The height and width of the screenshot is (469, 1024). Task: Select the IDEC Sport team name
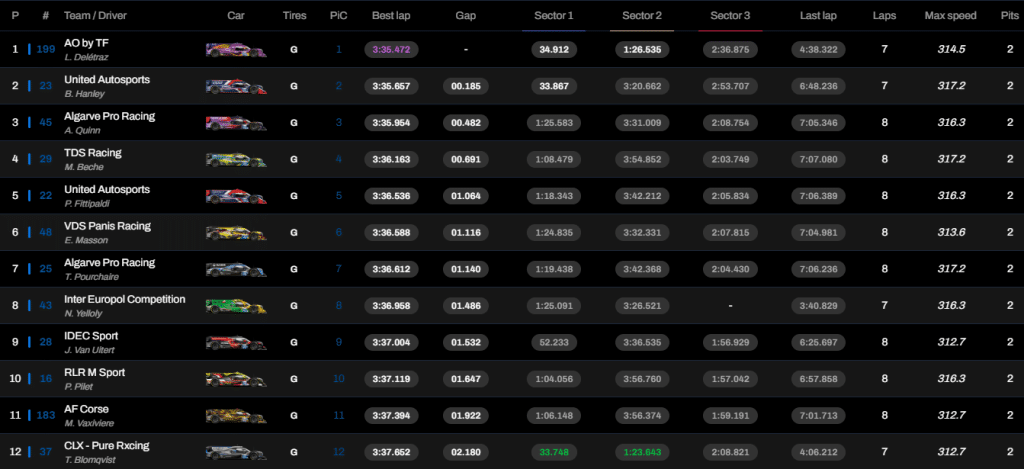tap(91, 336)
